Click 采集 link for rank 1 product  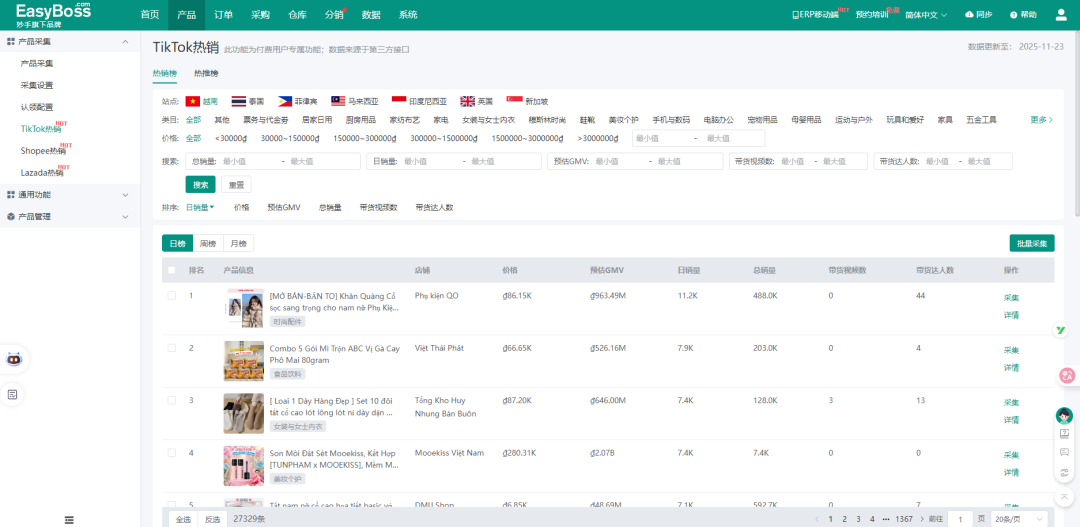1011,298
